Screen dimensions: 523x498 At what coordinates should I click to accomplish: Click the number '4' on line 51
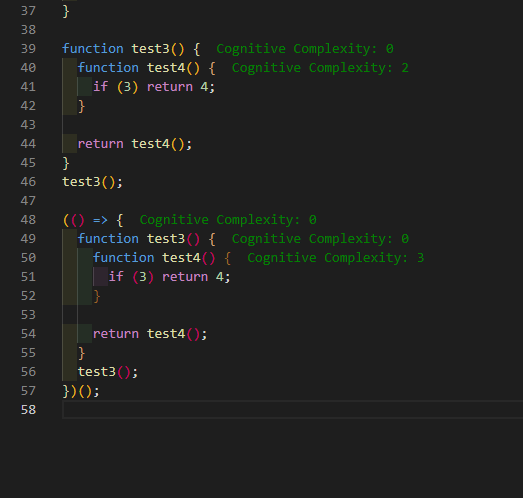pos(219,277)
